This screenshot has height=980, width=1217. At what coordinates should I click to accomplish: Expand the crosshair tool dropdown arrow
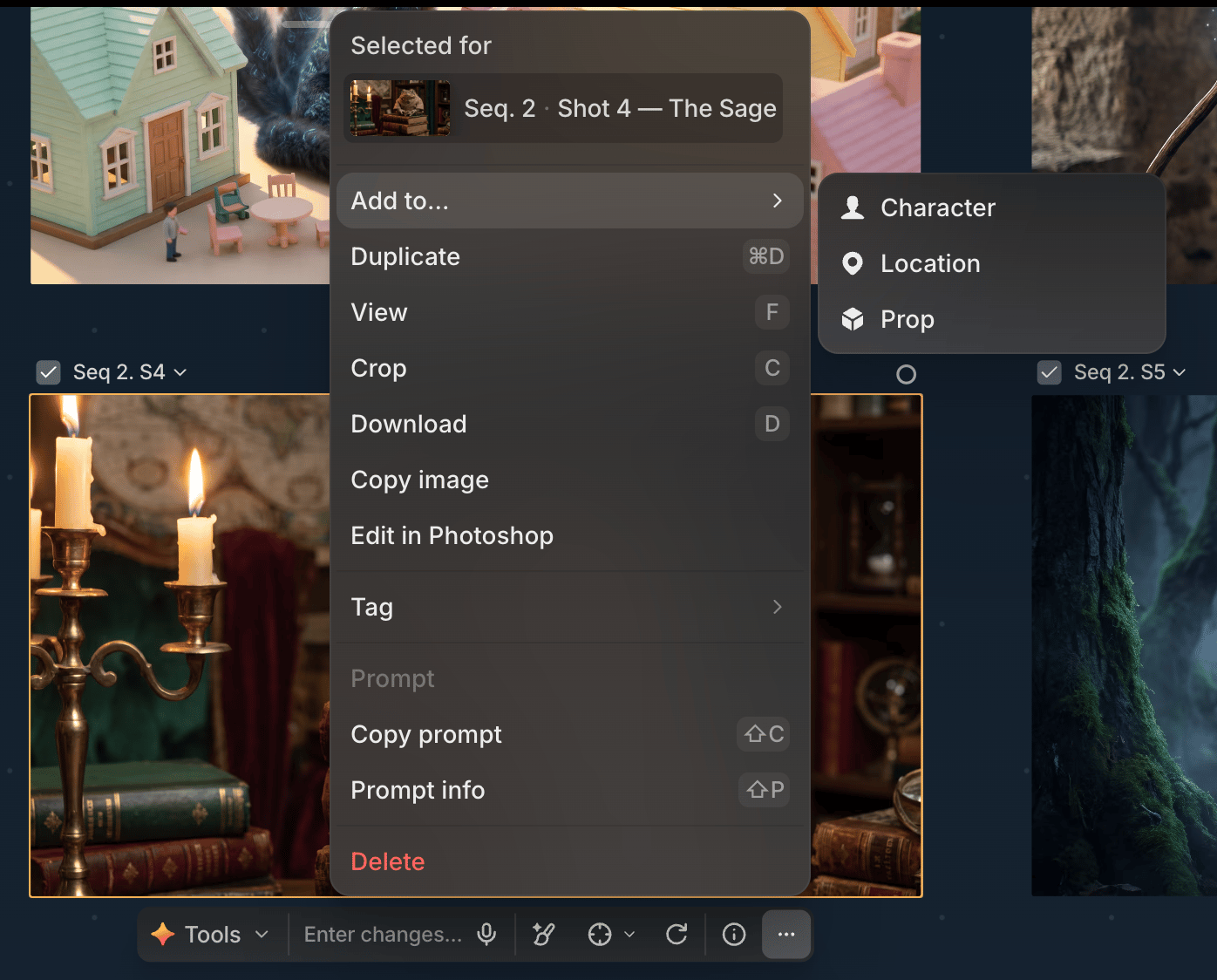[x=629, y=935]
